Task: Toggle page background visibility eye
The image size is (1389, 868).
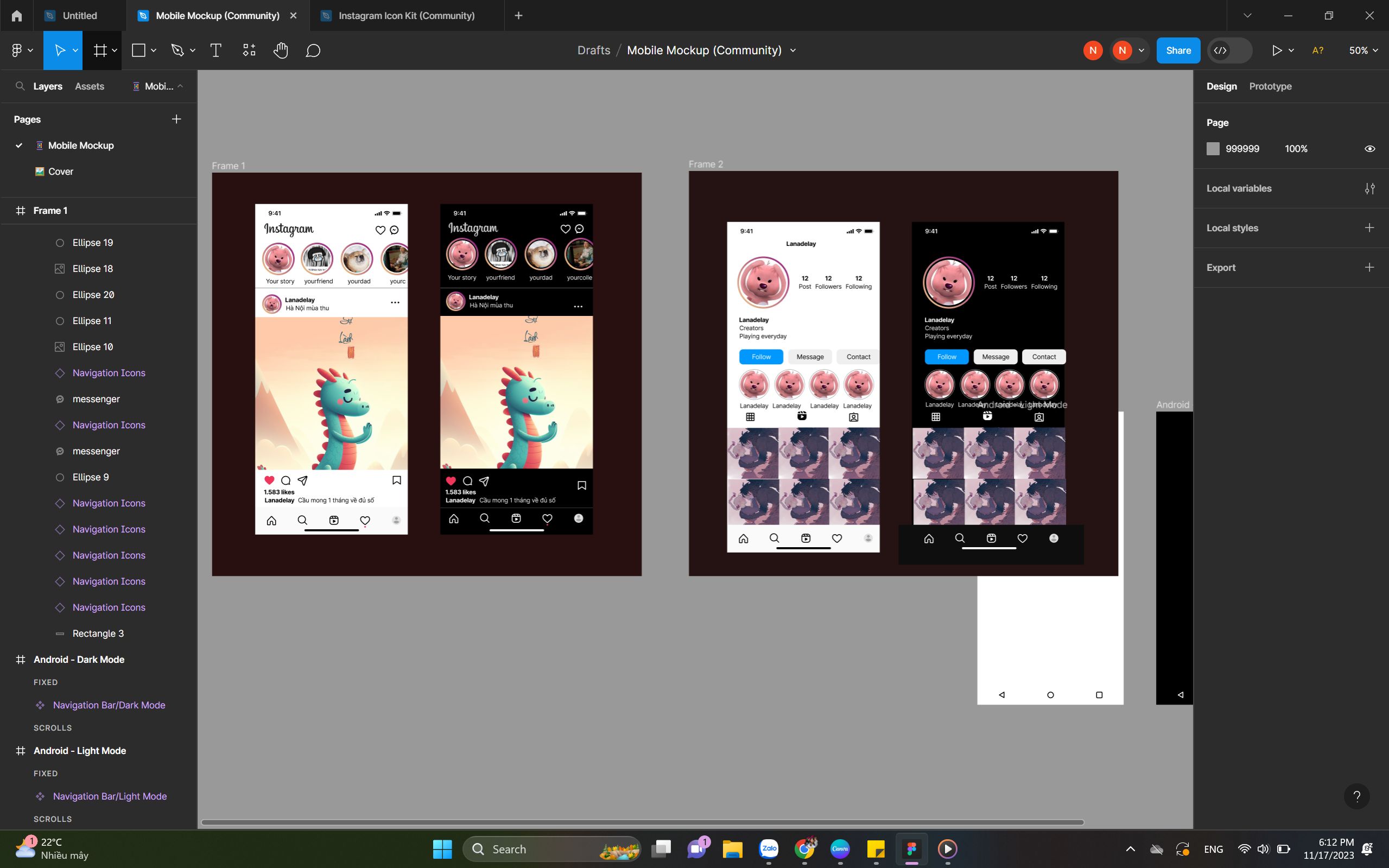Action: pyautogui.click(x=1370, y=149)
